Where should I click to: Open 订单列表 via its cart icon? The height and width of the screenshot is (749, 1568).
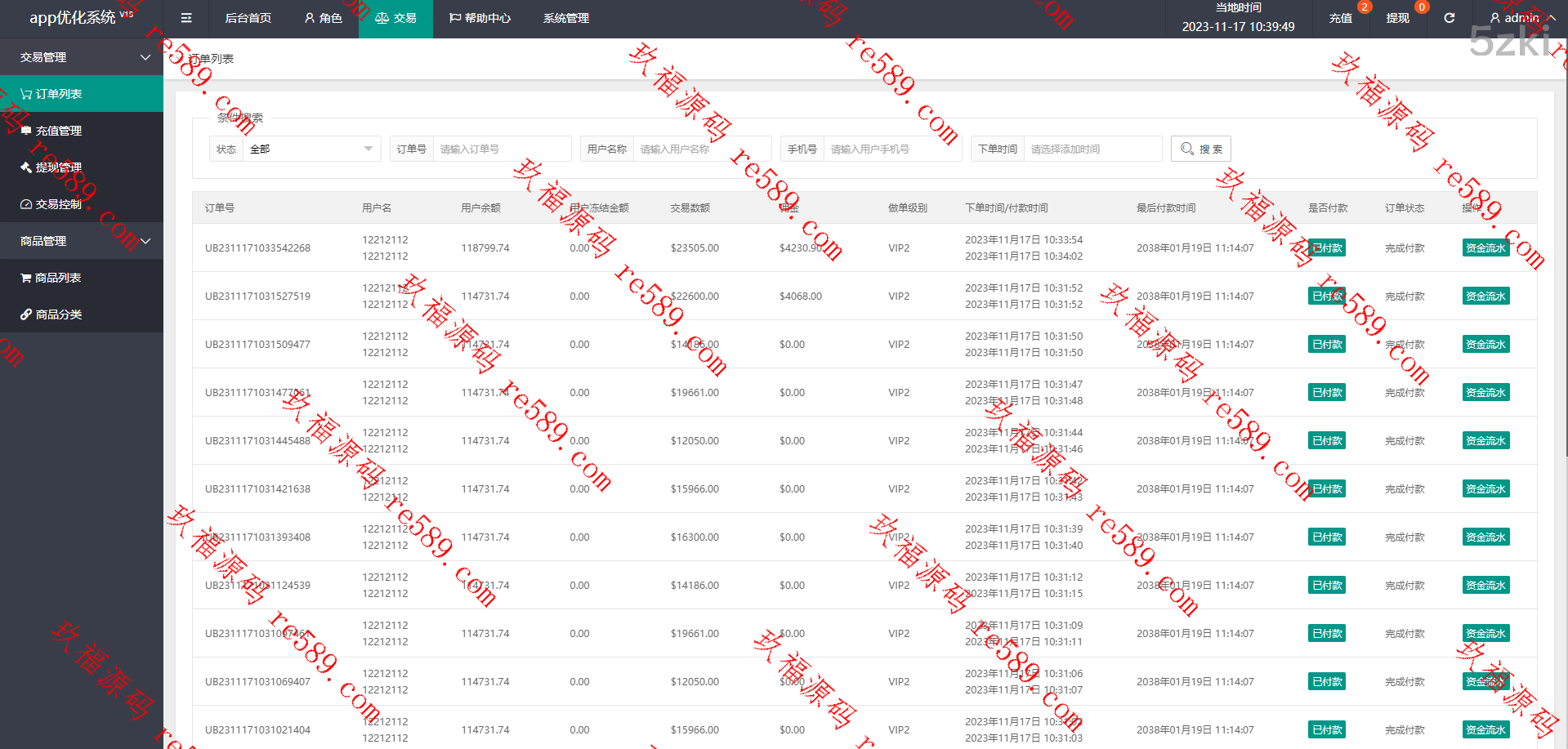tap(26, 94)
